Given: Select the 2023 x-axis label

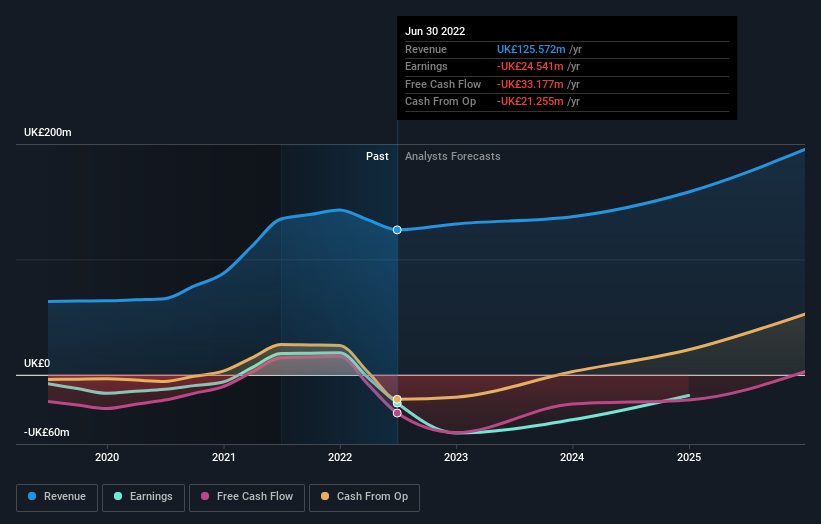Looking at the screenshot, I should (x=456, y=458).
